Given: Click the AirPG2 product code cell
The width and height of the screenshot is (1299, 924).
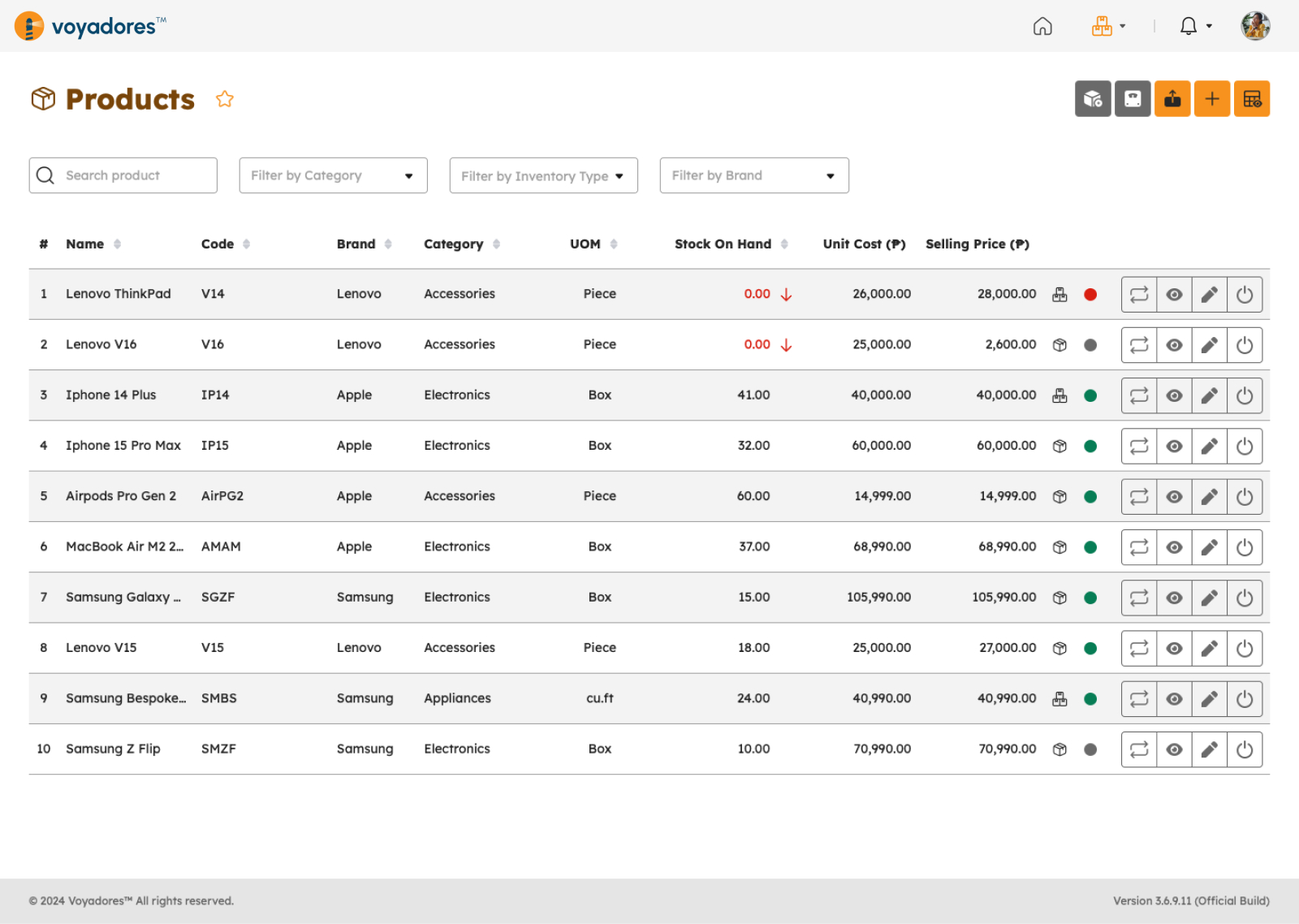Looking at the screenshot, I should [x=222, y=496].
